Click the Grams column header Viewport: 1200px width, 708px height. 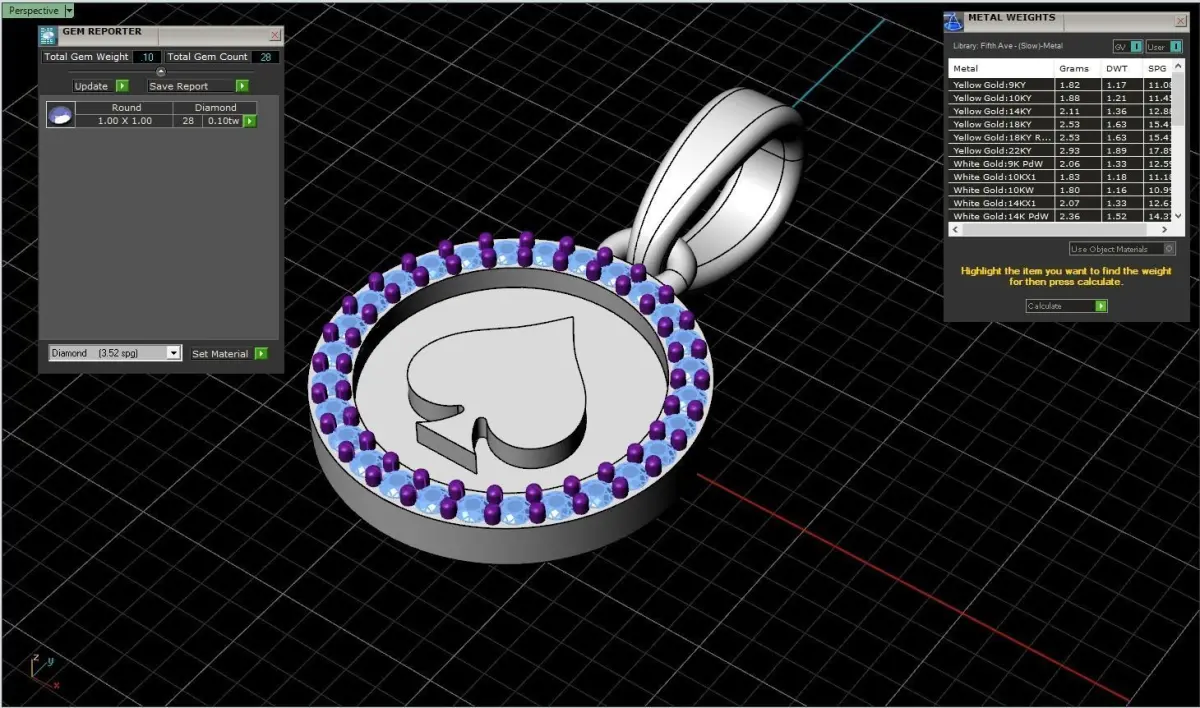pos(1077,68)
